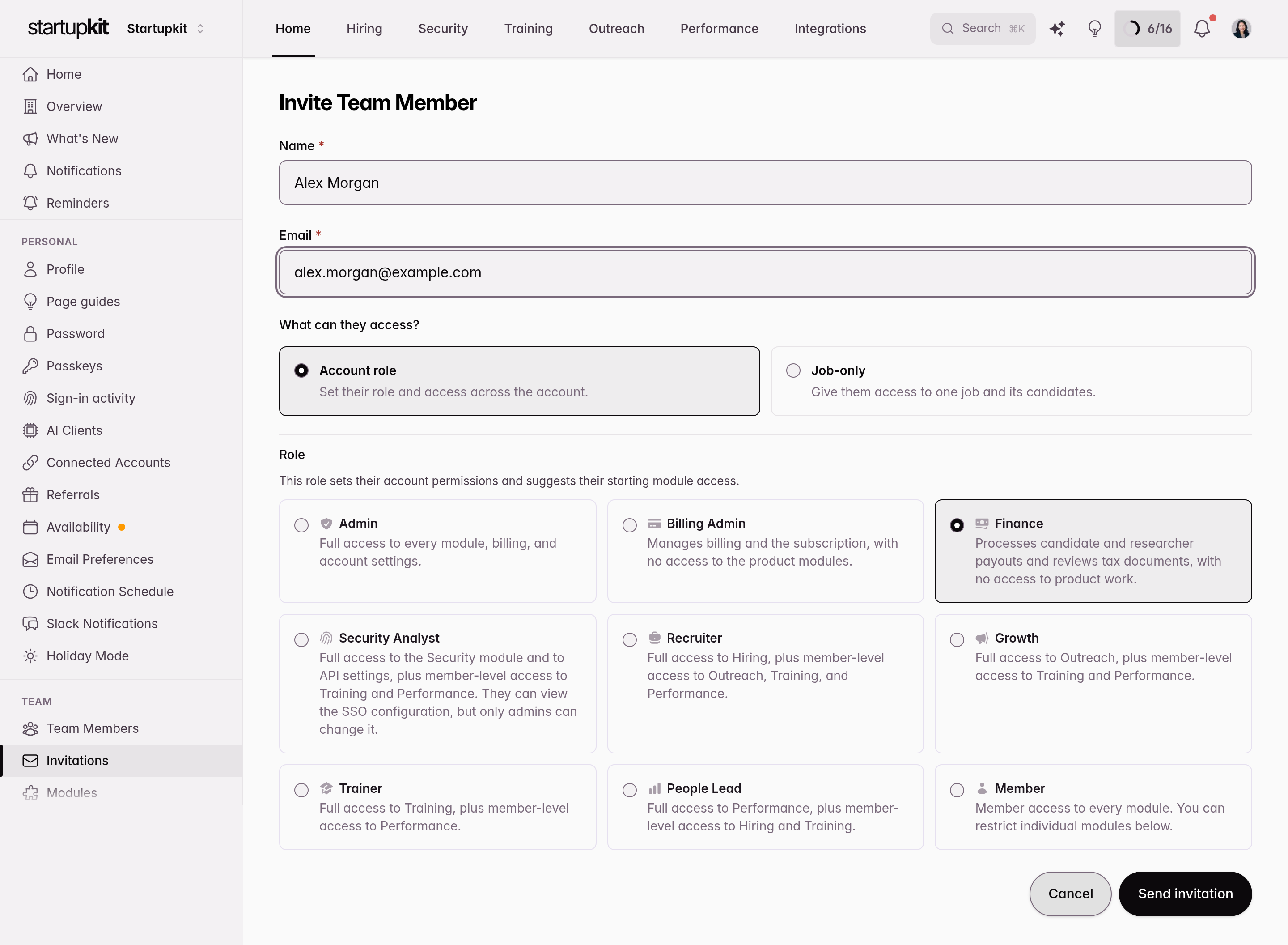This screenshot has height=945, width=1288.
Task: Click the Send invitation button
Action: [x=1185, y=894]
